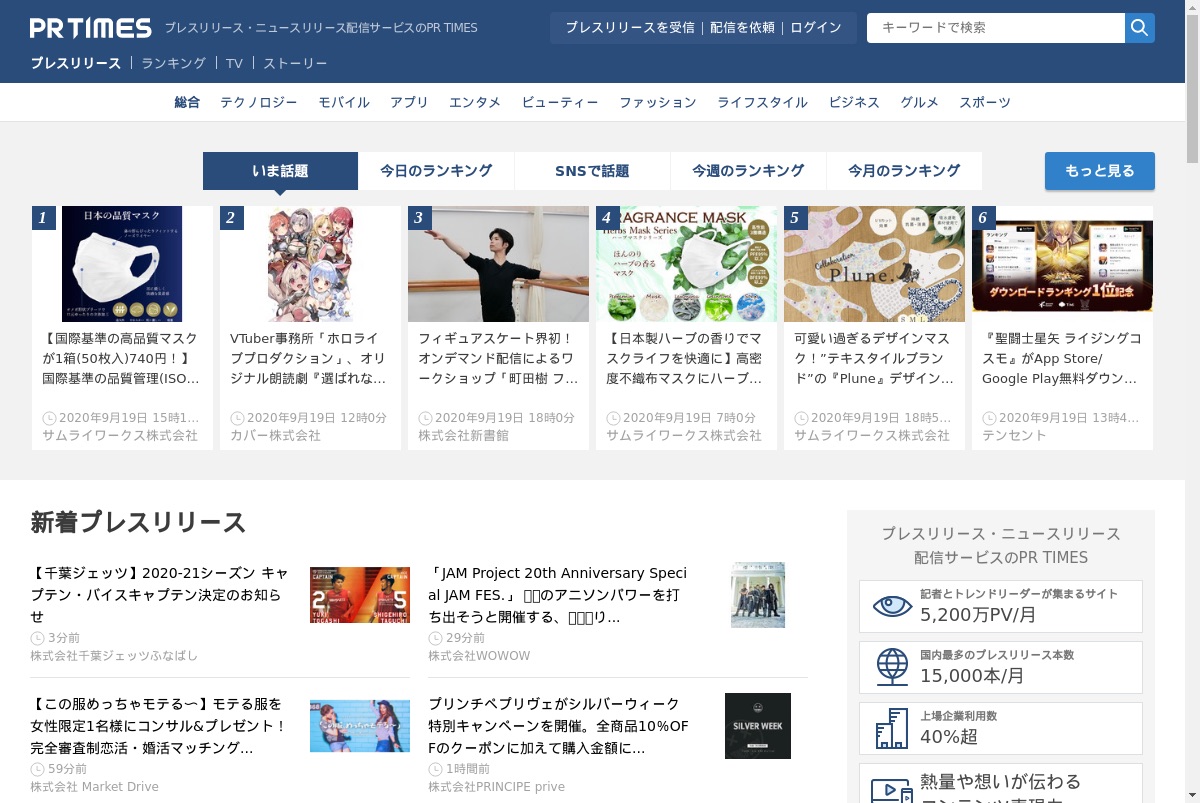Click テンセント company name
Image resolution: width=1200 pixels, height=803 pixels.
click(1014, 436)
